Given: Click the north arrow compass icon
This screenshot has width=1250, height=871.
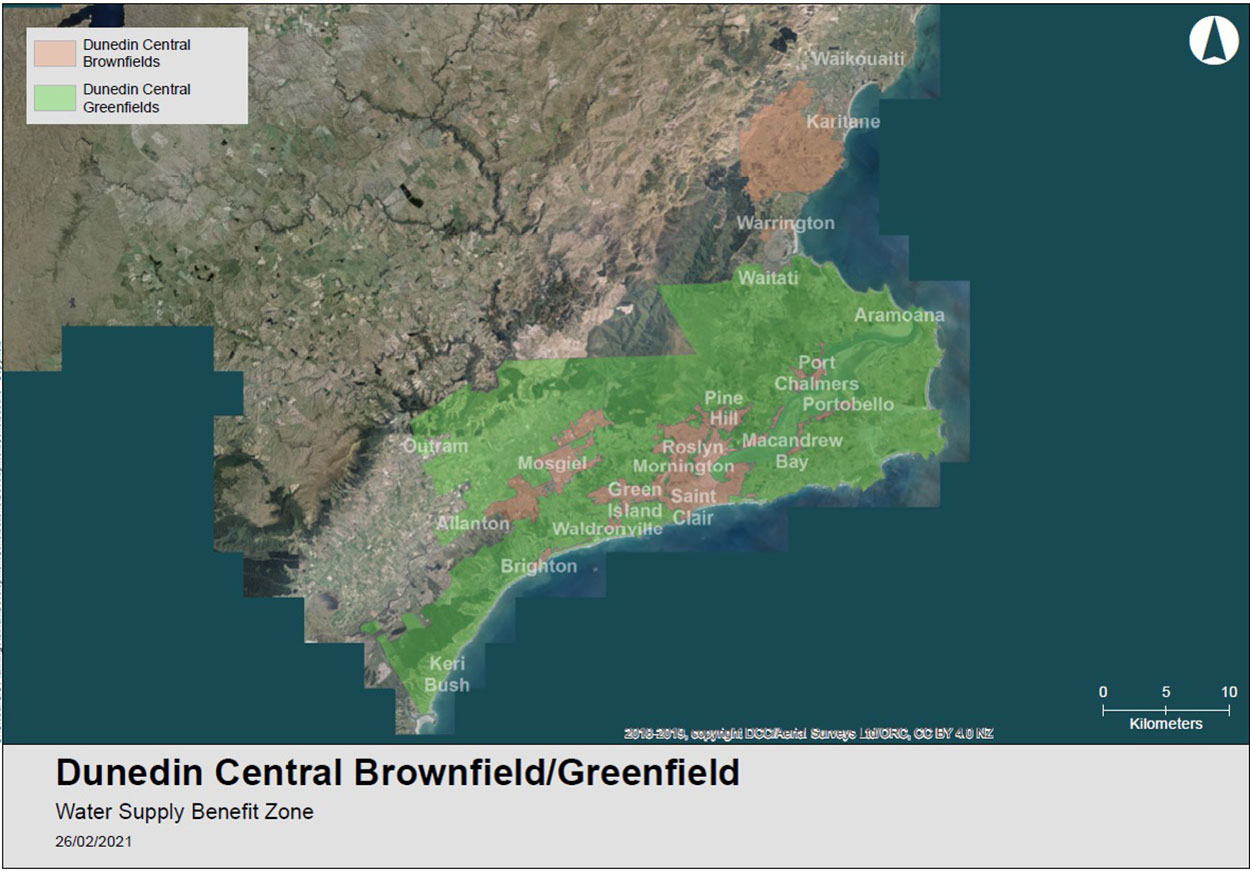Looking at the screenshot, I should coord(1213,42).
